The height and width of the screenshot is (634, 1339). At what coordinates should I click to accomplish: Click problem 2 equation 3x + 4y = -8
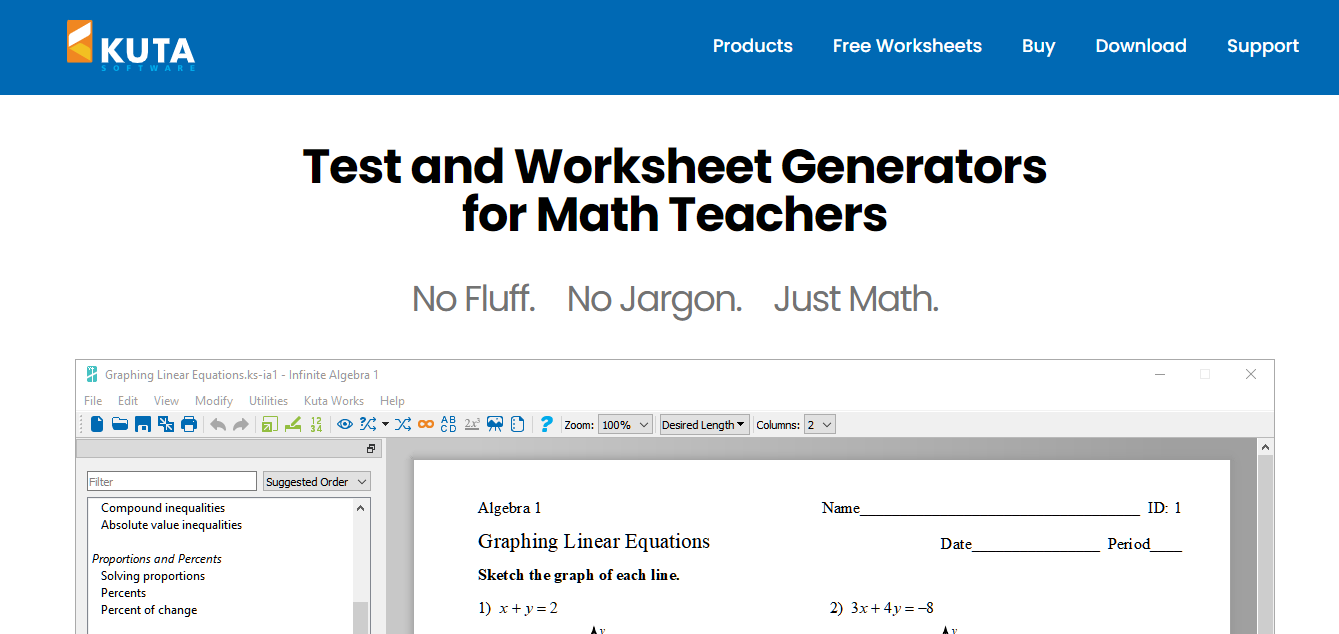click(x=892, y=608)
